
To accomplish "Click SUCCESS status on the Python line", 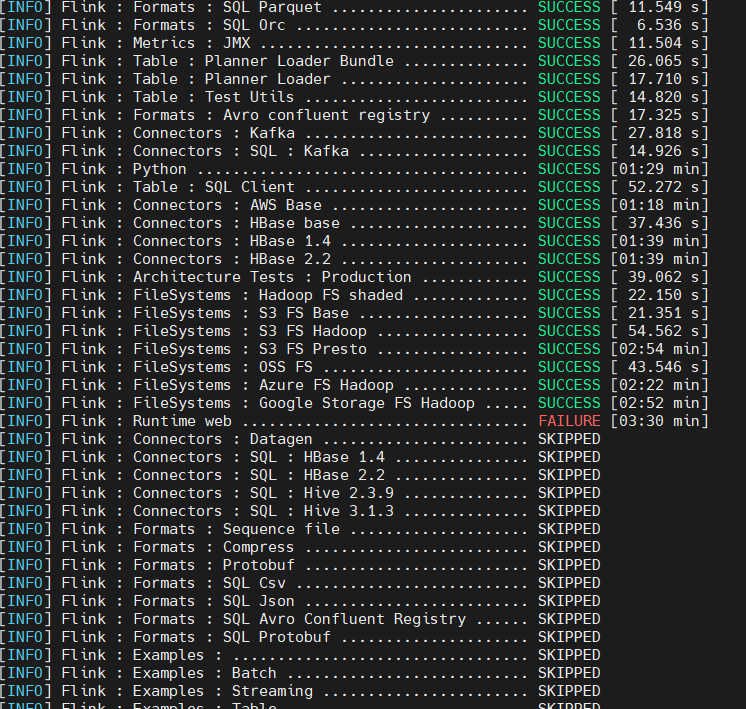I will 569,169.
